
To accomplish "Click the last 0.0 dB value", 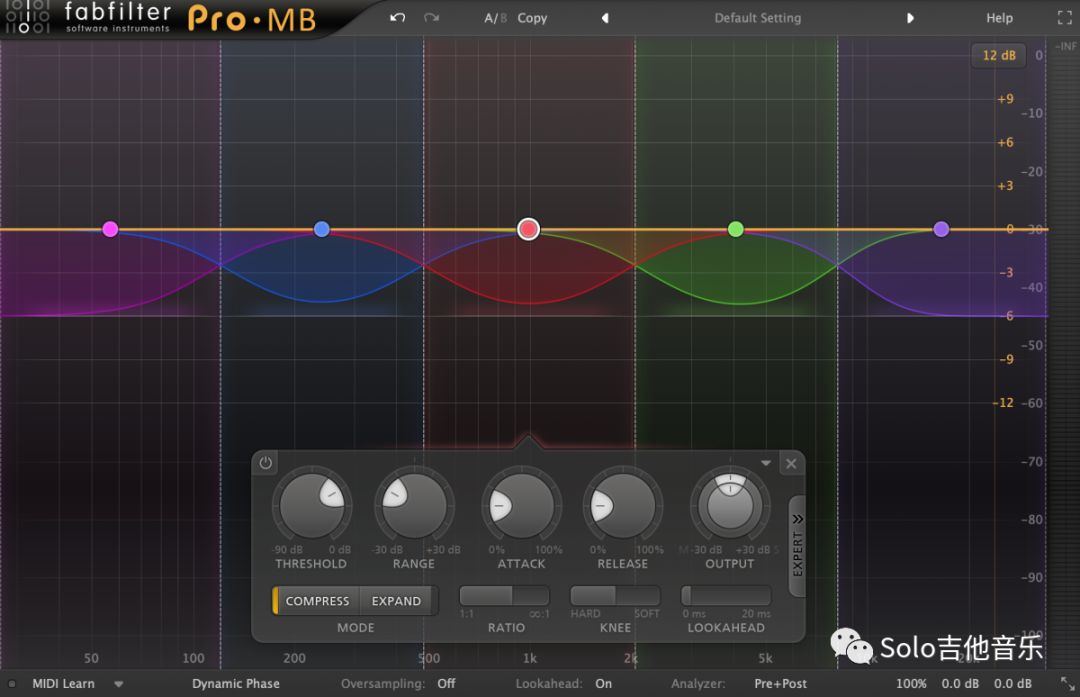I will (1012, 684).
